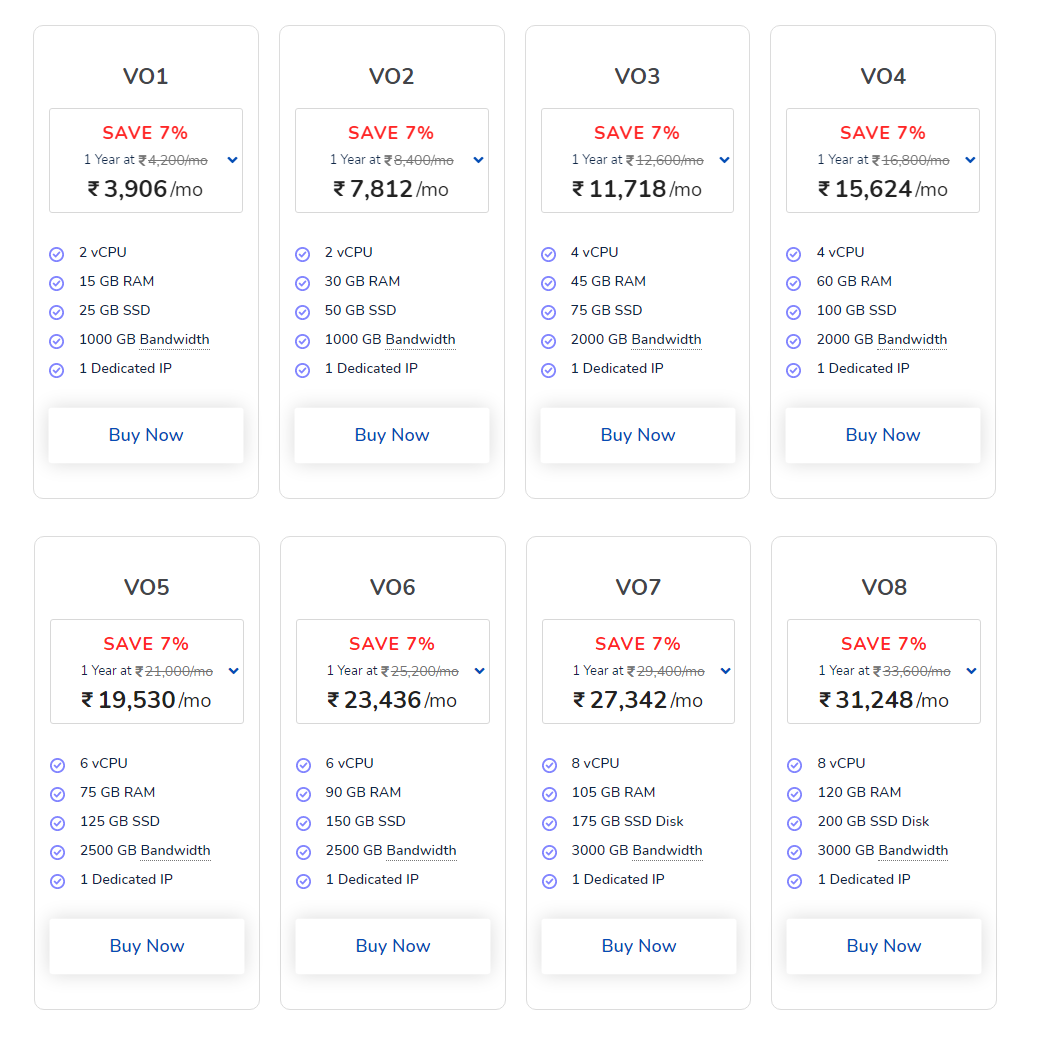Click the checkmark icon beside 75 GB SSD
This screenshot has height=1048, width=1041.
[x=549, y=312]
